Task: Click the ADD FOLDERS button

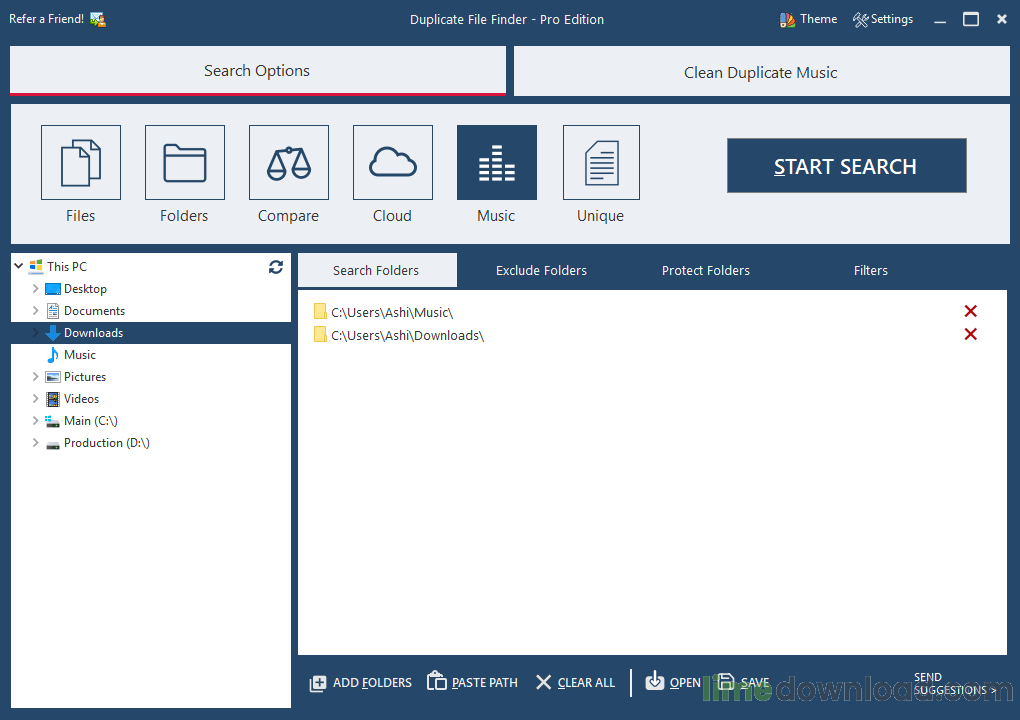Action: click(361, 683)
